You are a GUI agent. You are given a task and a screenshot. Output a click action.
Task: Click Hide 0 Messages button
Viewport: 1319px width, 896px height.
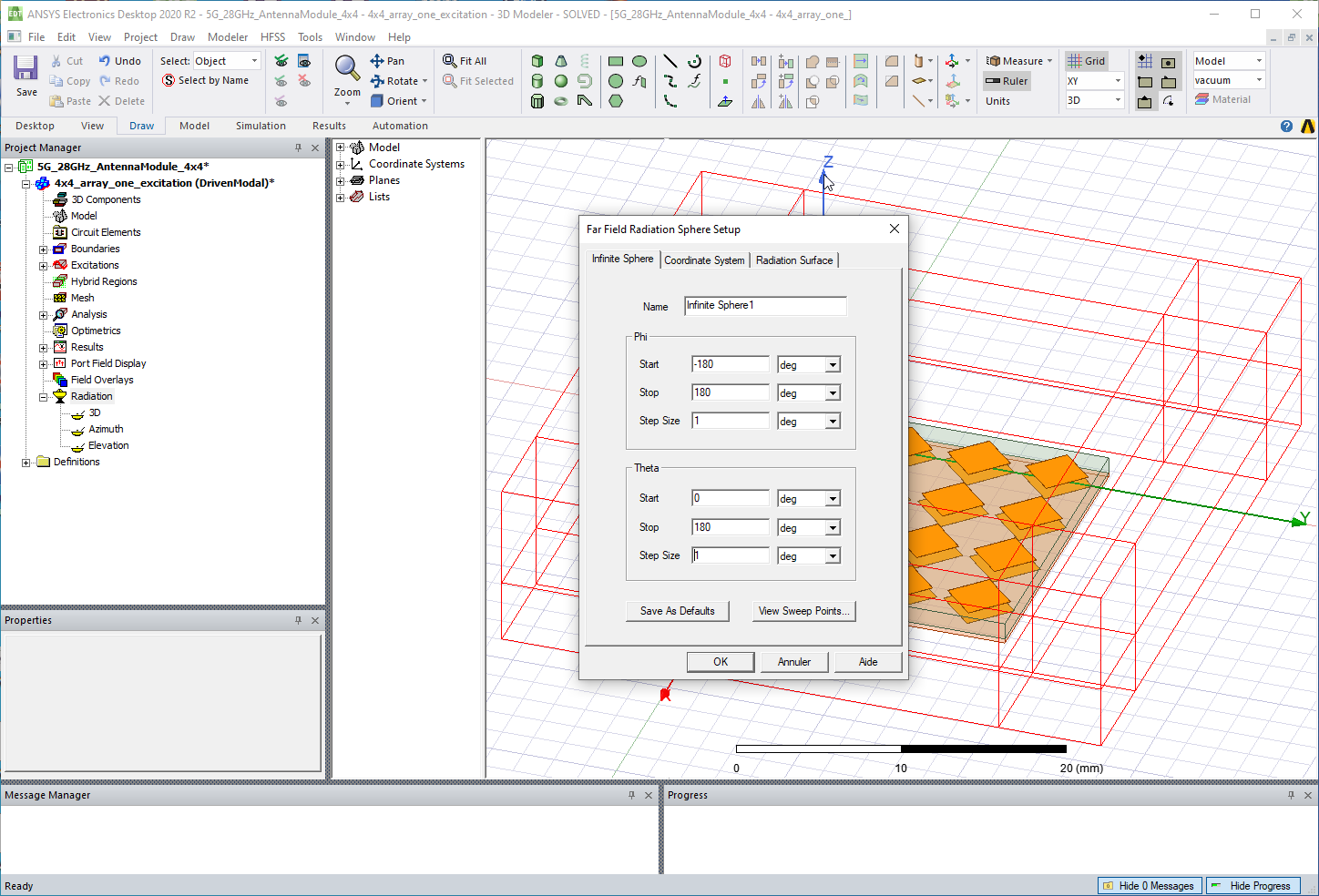tap(1150, 885)
